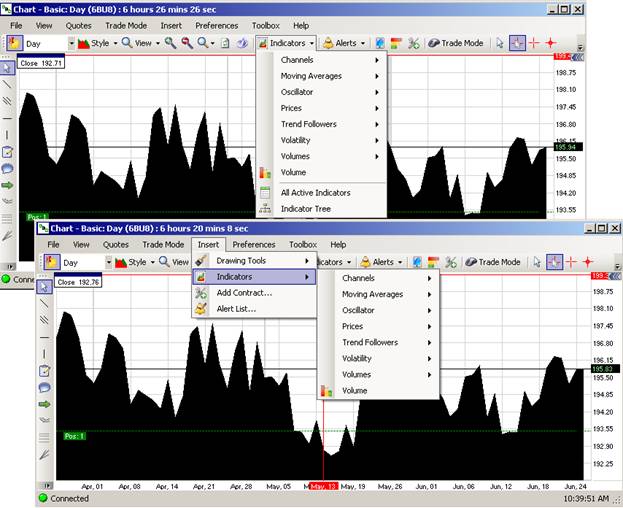
Task: Click zoom out magnifier in upper window toolbar
Action: [187, 43]
